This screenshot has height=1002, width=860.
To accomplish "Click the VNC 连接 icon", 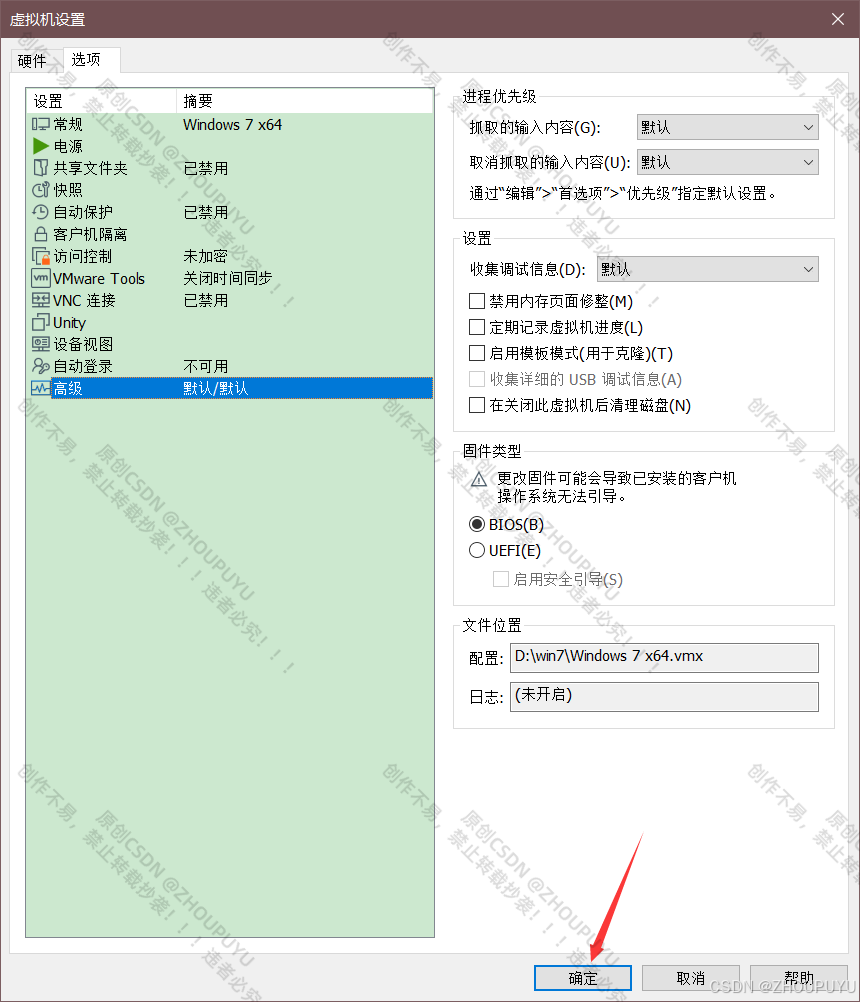I will tap(41, 300).
